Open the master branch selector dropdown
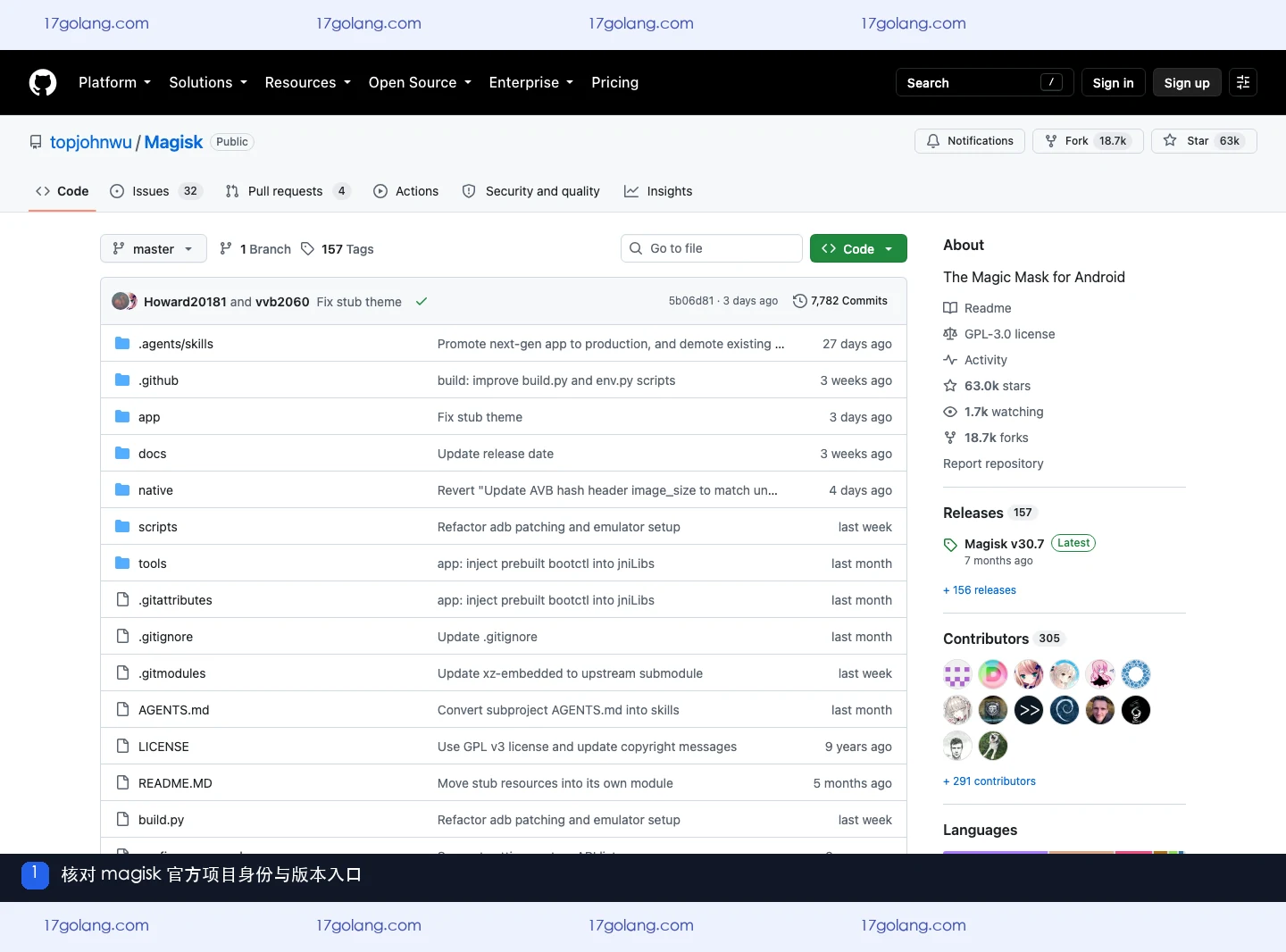The image size is (1286, 952). tap(154, 248)
